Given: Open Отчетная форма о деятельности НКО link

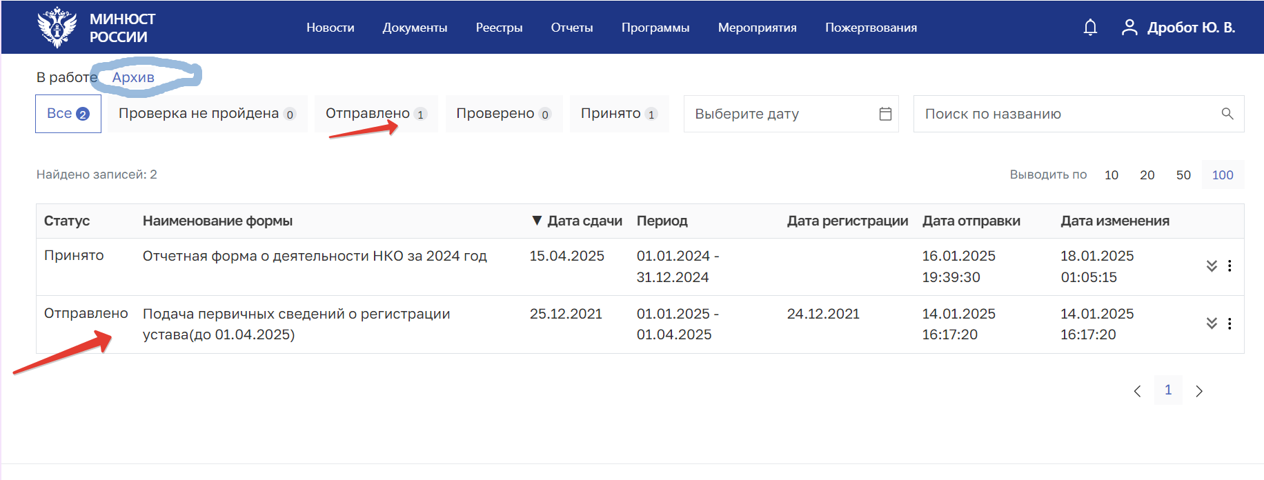Looking at the screenshot, I should coord(314,256).
